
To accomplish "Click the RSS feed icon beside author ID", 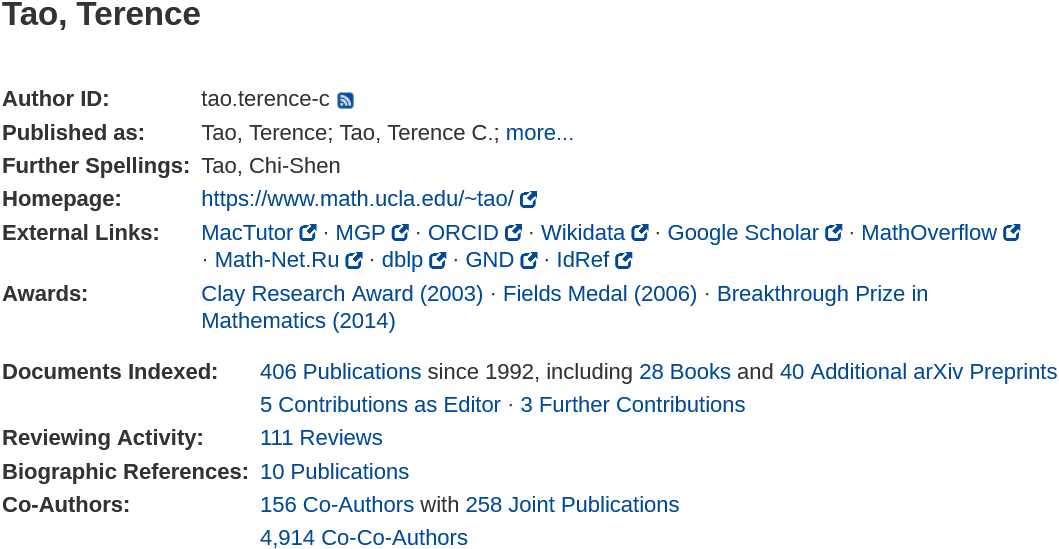I will 345,100.
